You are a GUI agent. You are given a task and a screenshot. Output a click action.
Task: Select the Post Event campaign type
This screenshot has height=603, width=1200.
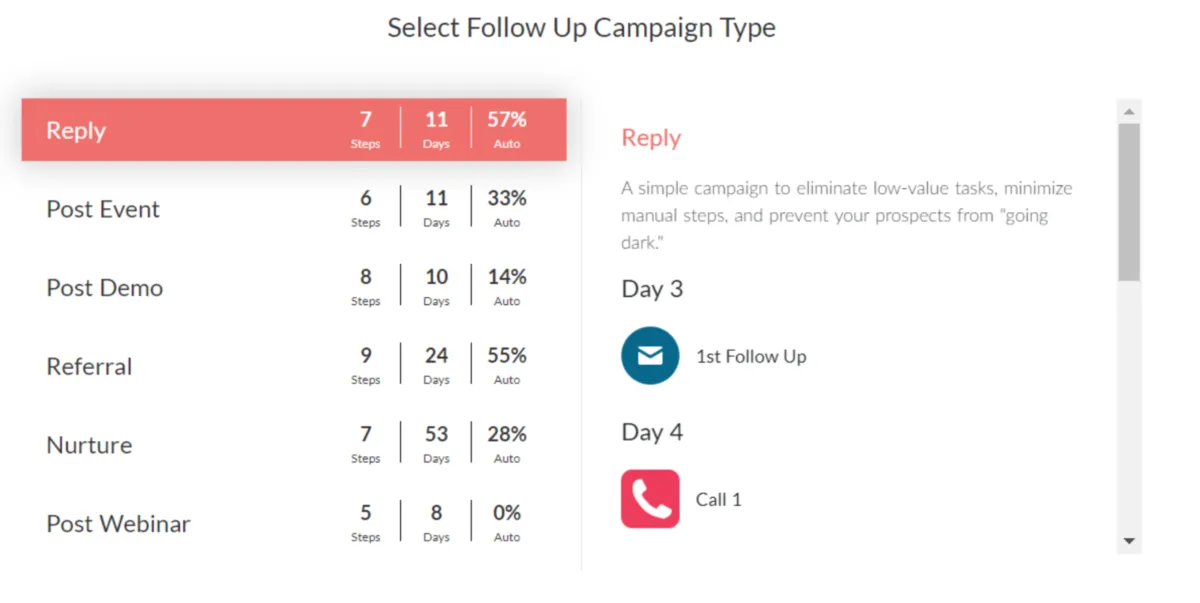click(103, 209)
